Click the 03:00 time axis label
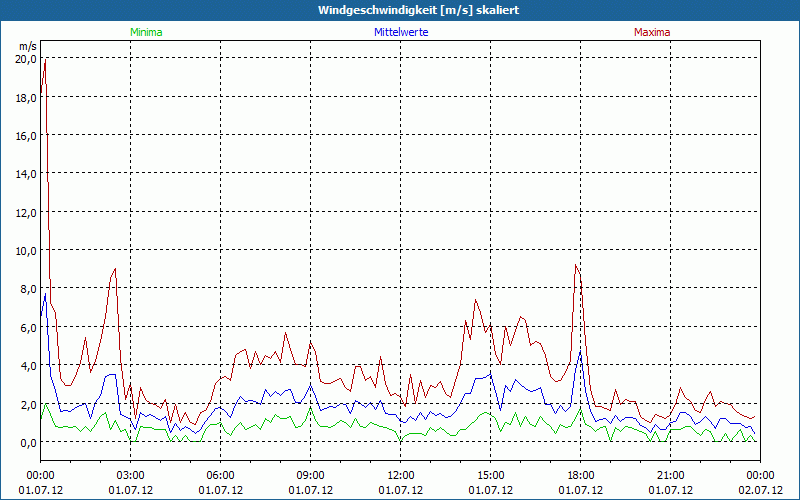The height and width of the screenshot is (500, 800). pos(131,476)
